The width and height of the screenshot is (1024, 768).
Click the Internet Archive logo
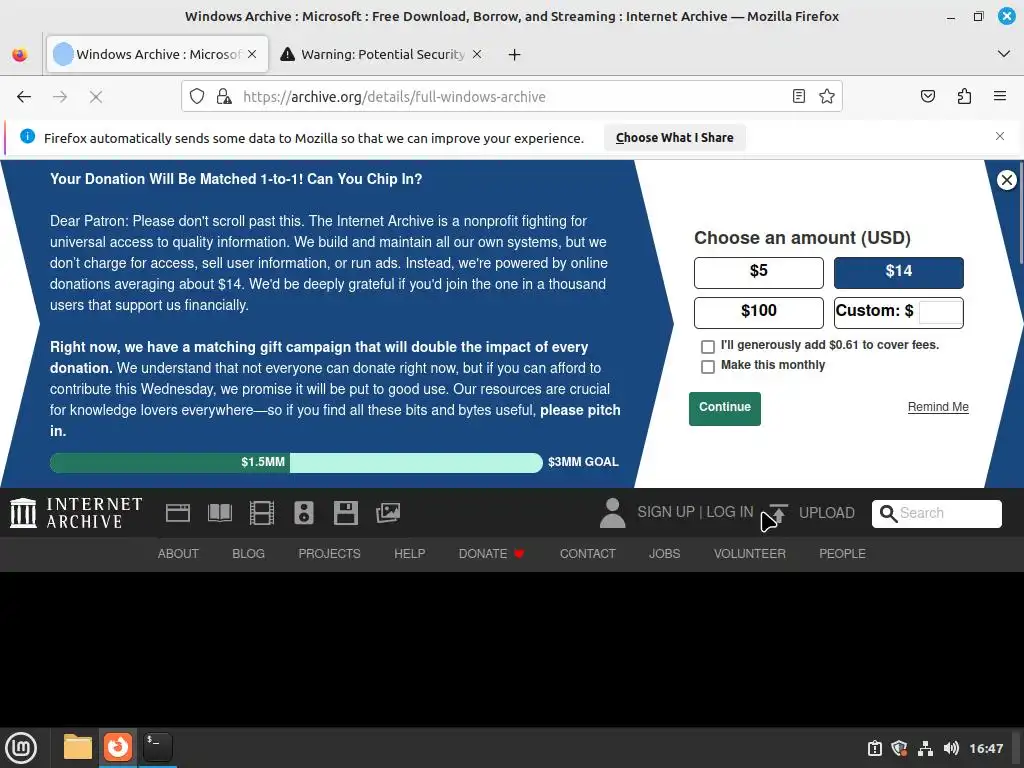coord(76,513)
